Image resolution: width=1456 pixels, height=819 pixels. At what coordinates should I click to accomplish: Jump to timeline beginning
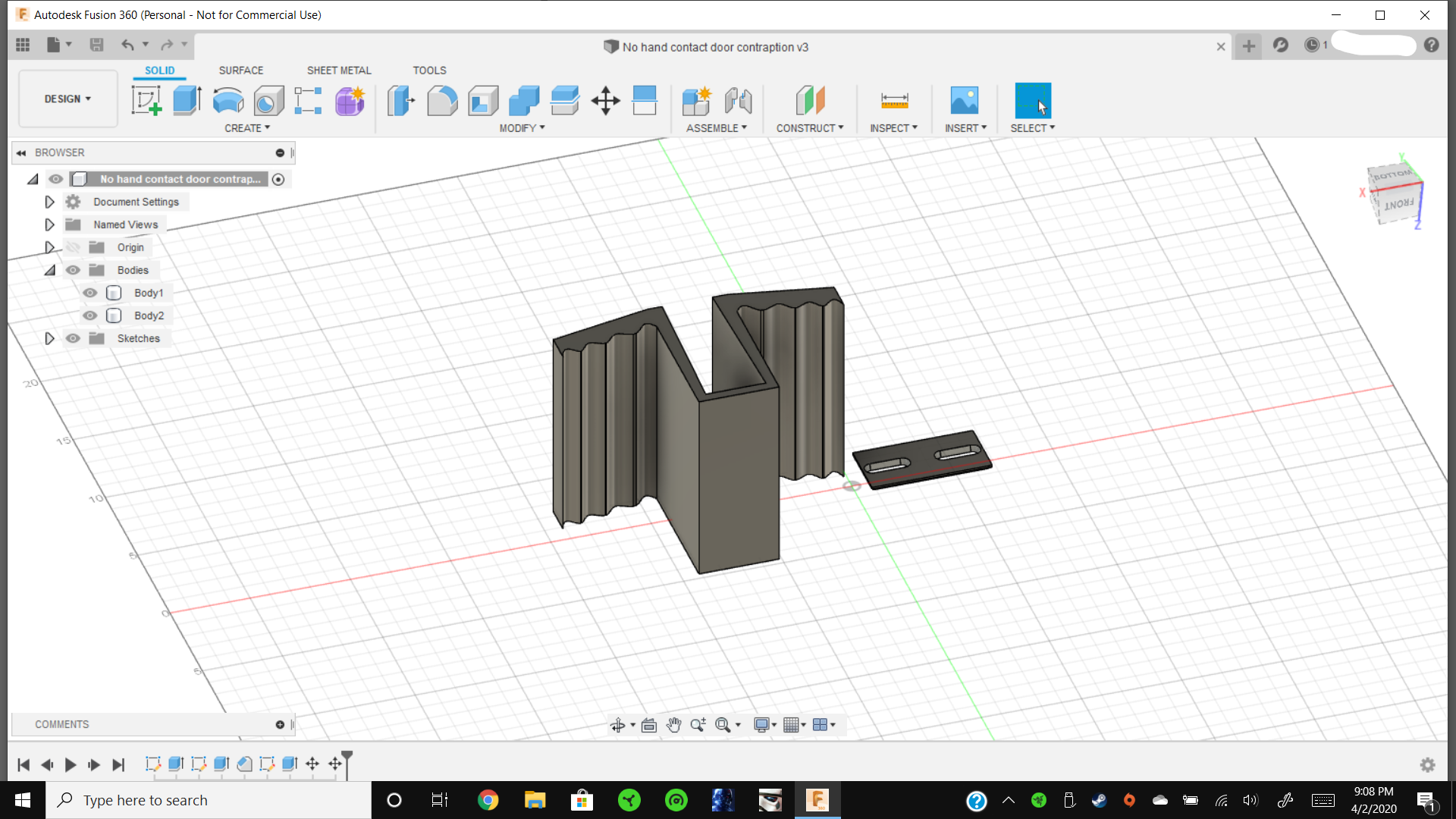[x=24, y=764]
